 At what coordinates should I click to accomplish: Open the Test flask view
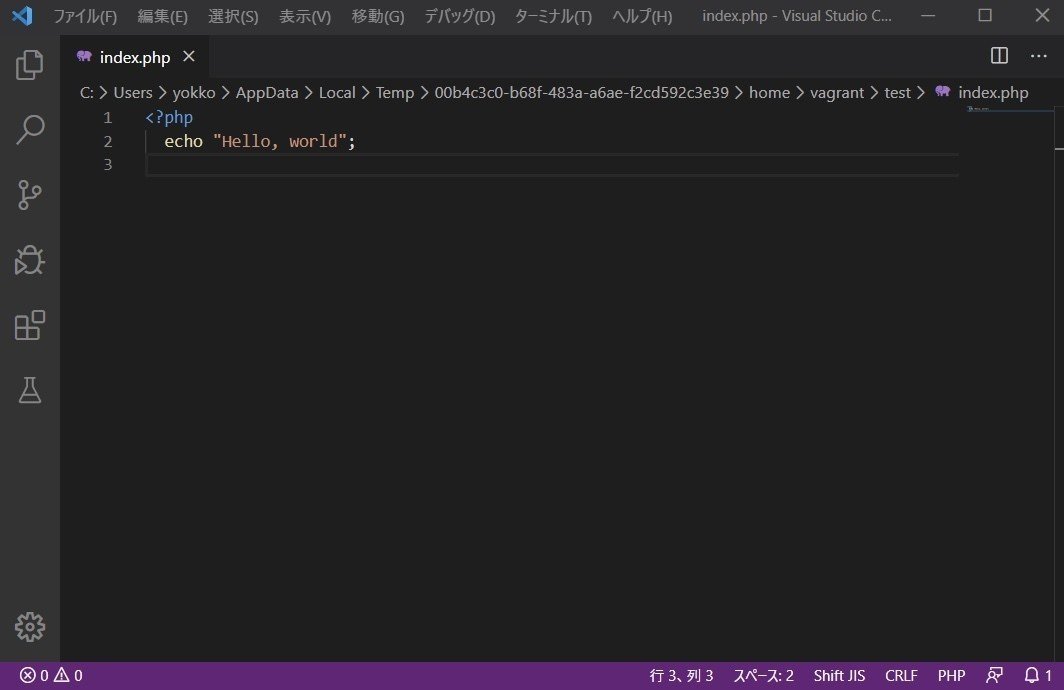29,390
